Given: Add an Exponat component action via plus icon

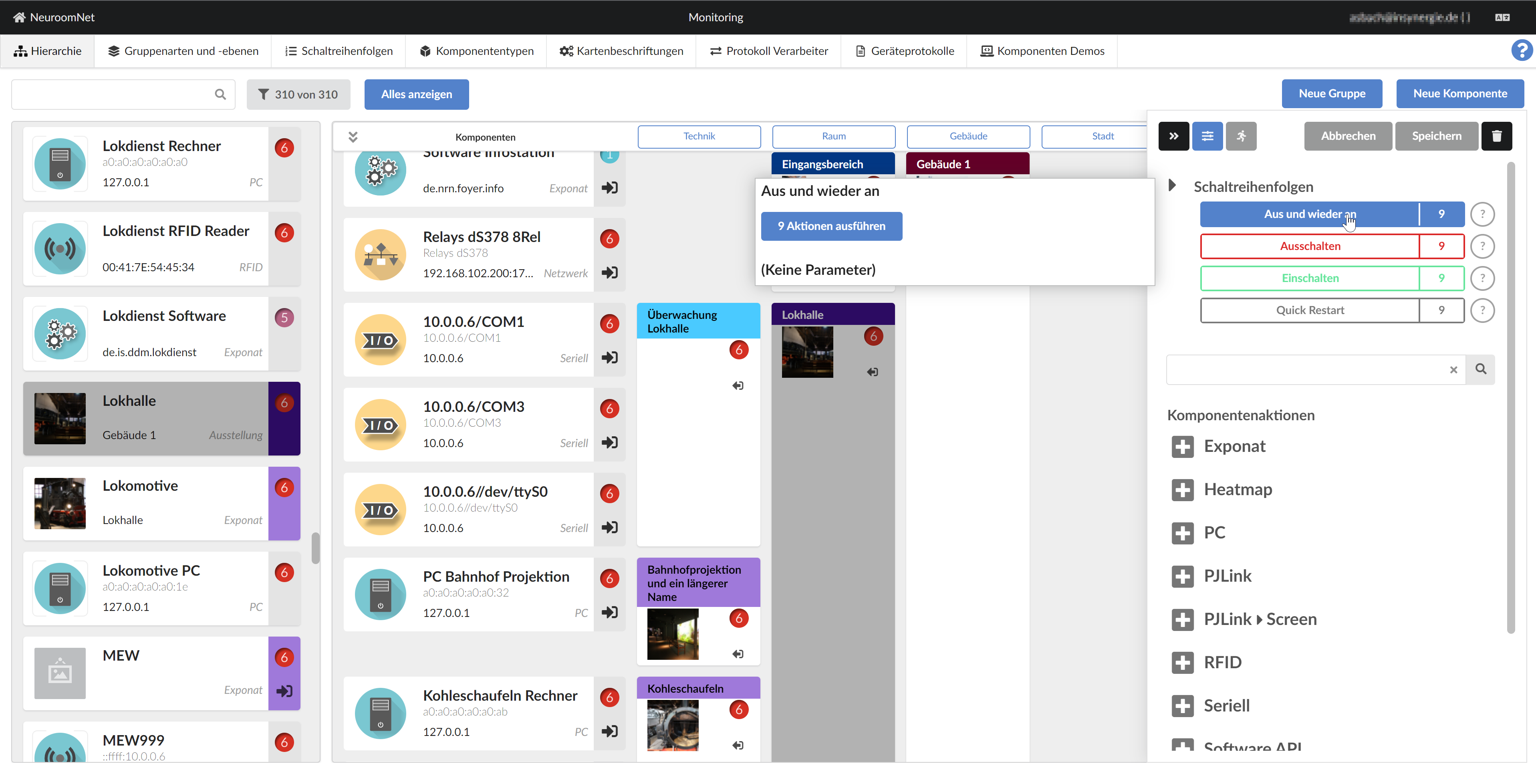Looking at the screenshot, I should click(1183, 447).
